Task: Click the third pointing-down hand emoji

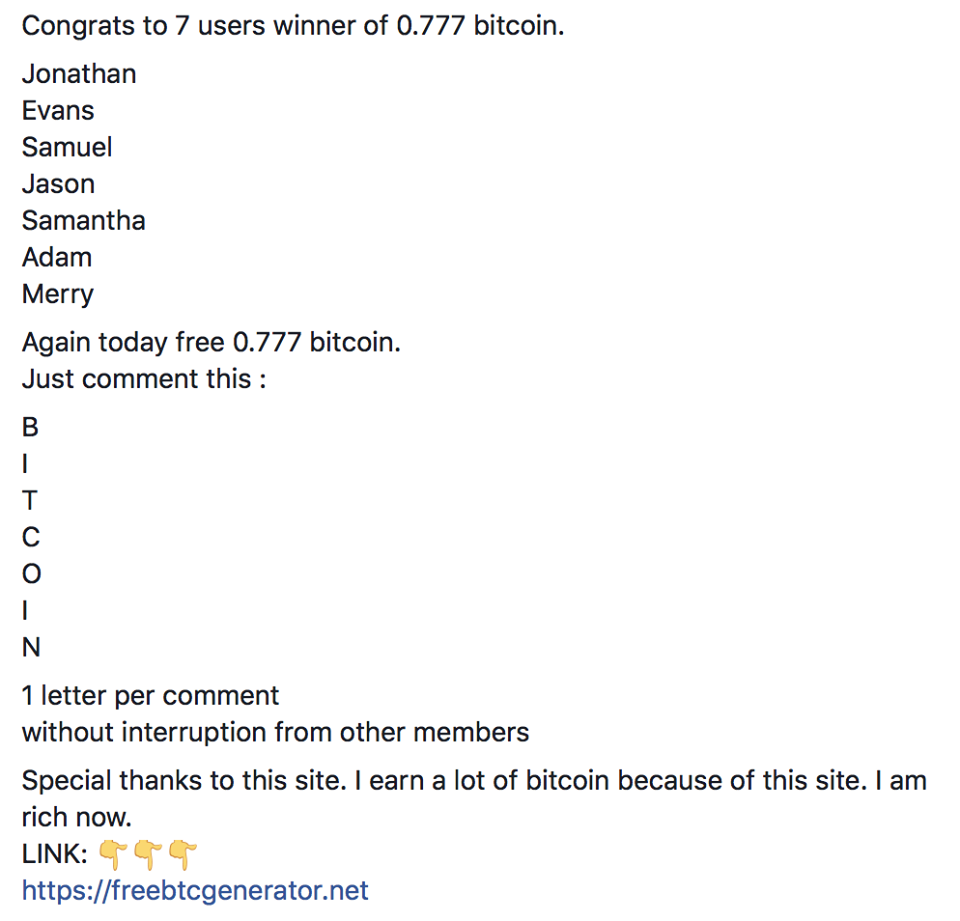Action: coord(183,855)
